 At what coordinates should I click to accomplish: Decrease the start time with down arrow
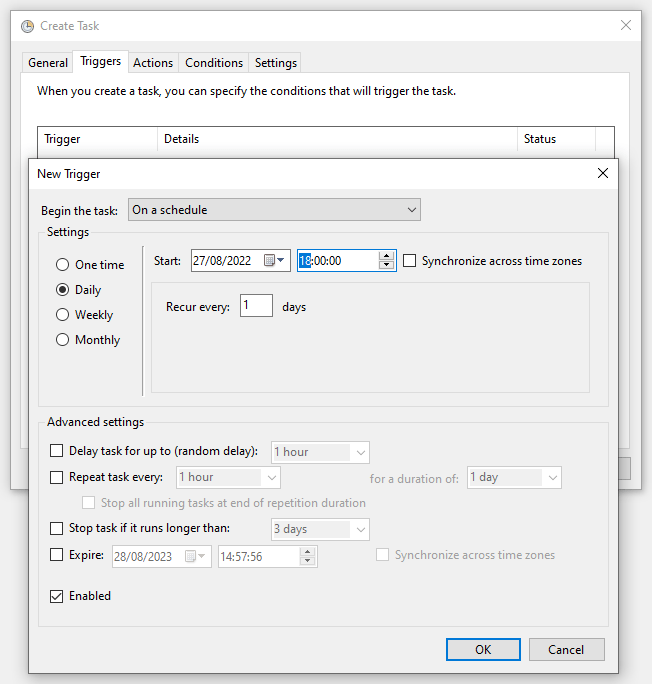pyautogui.click(x=386, y=265)
